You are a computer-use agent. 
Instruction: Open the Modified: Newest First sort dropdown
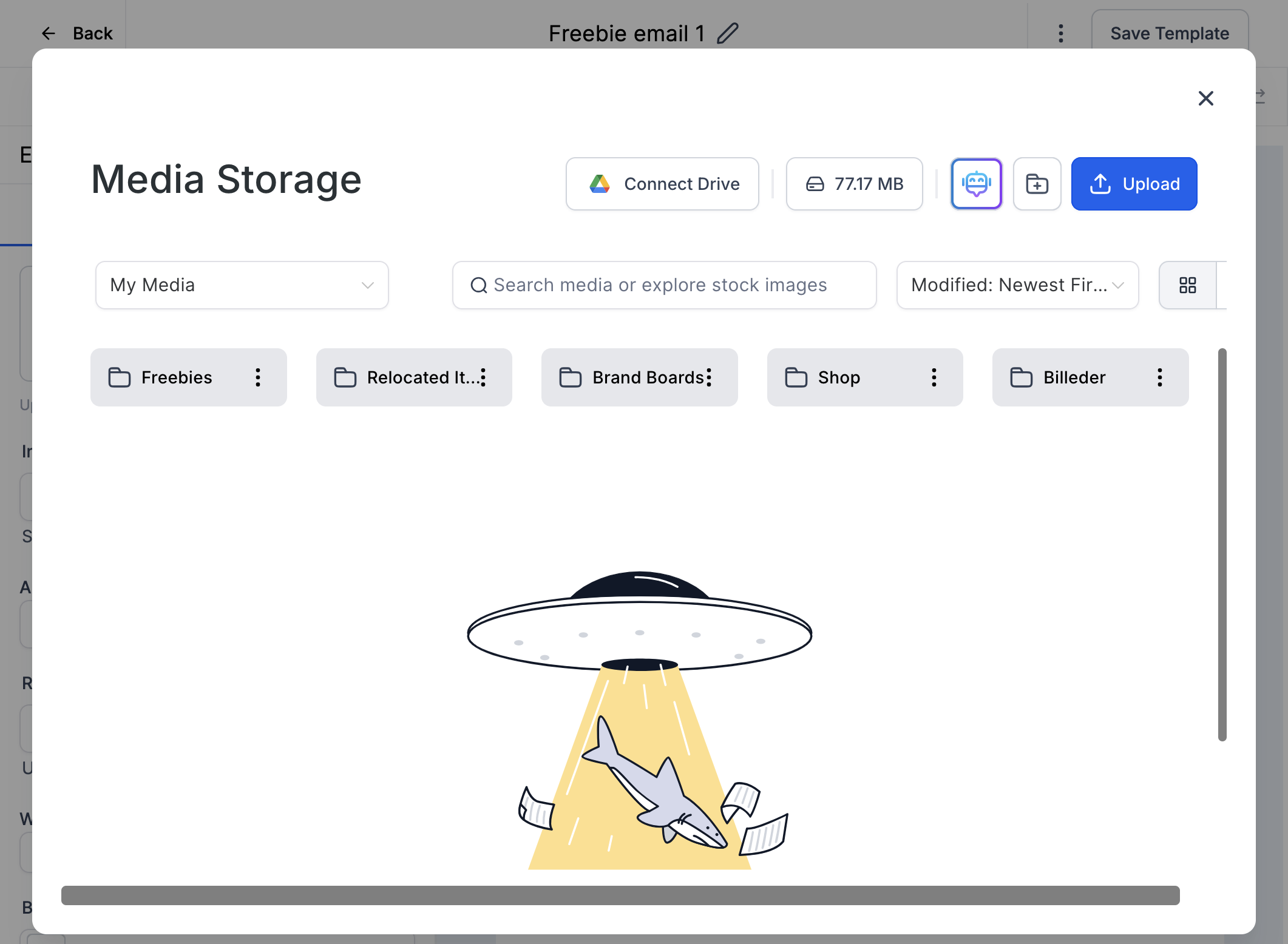coord(1017,285)
